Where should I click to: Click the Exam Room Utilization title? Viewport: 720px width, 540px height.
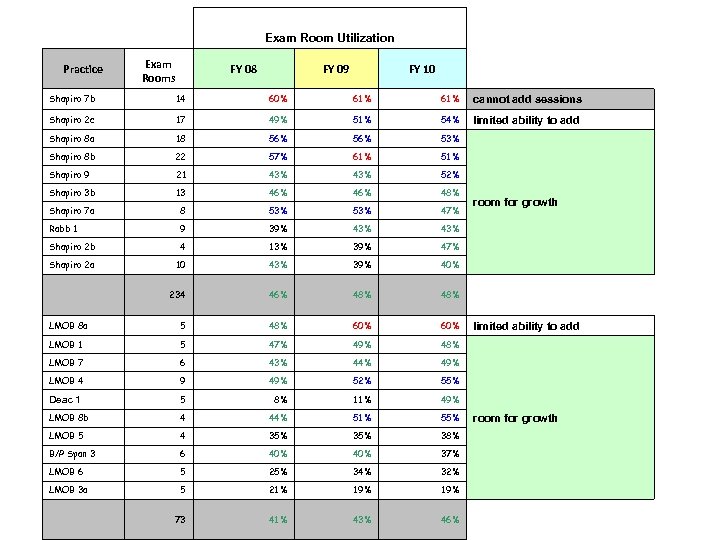pyautogui.click(x=329, y=38)
